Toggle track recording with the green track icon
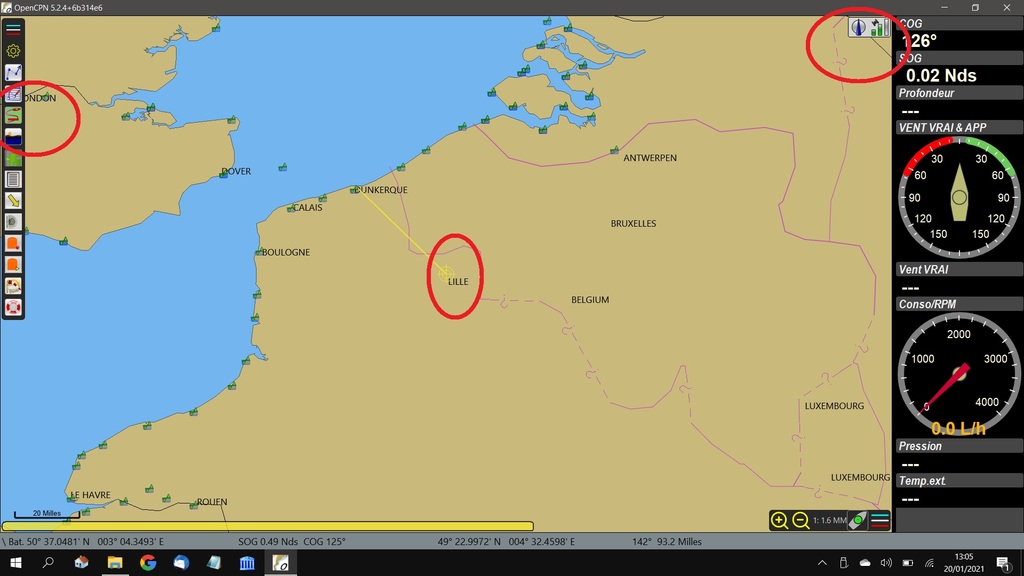This screenshot has height=576, width=1024. click(13, 116)
